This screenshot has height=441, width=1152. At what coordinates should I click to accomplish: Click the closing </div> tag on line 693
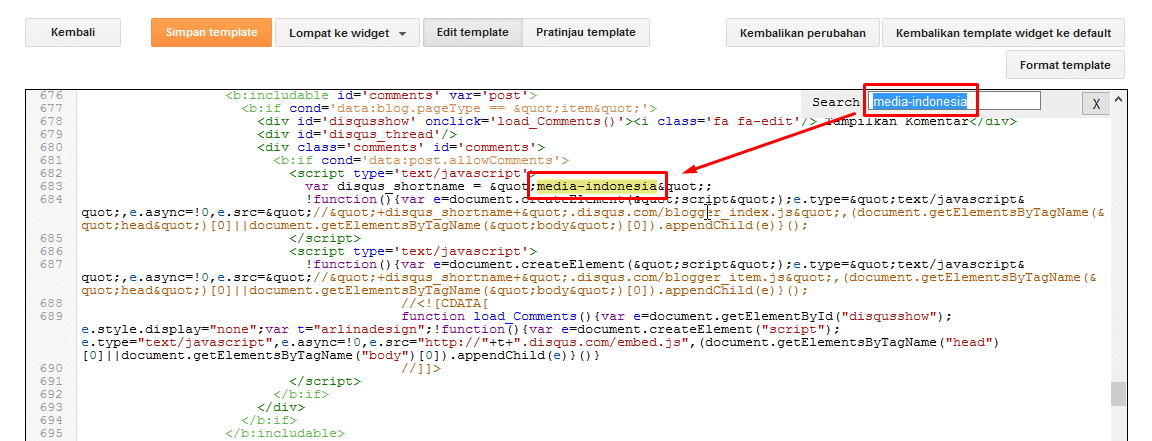pyautogui.click(x=281, y=407)
